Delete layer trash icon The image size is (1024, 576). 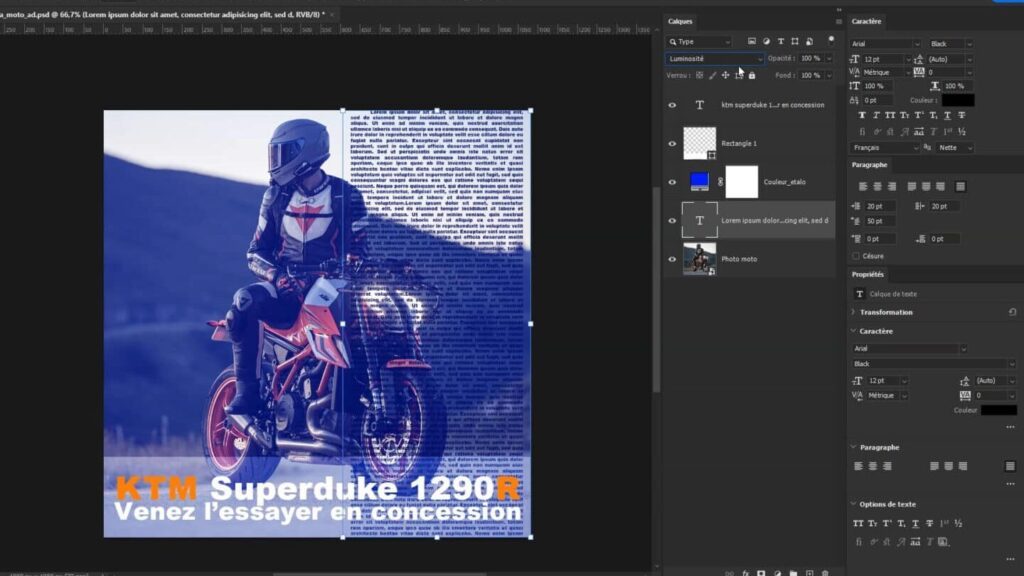pyautogui.click(x=825, y=573)
